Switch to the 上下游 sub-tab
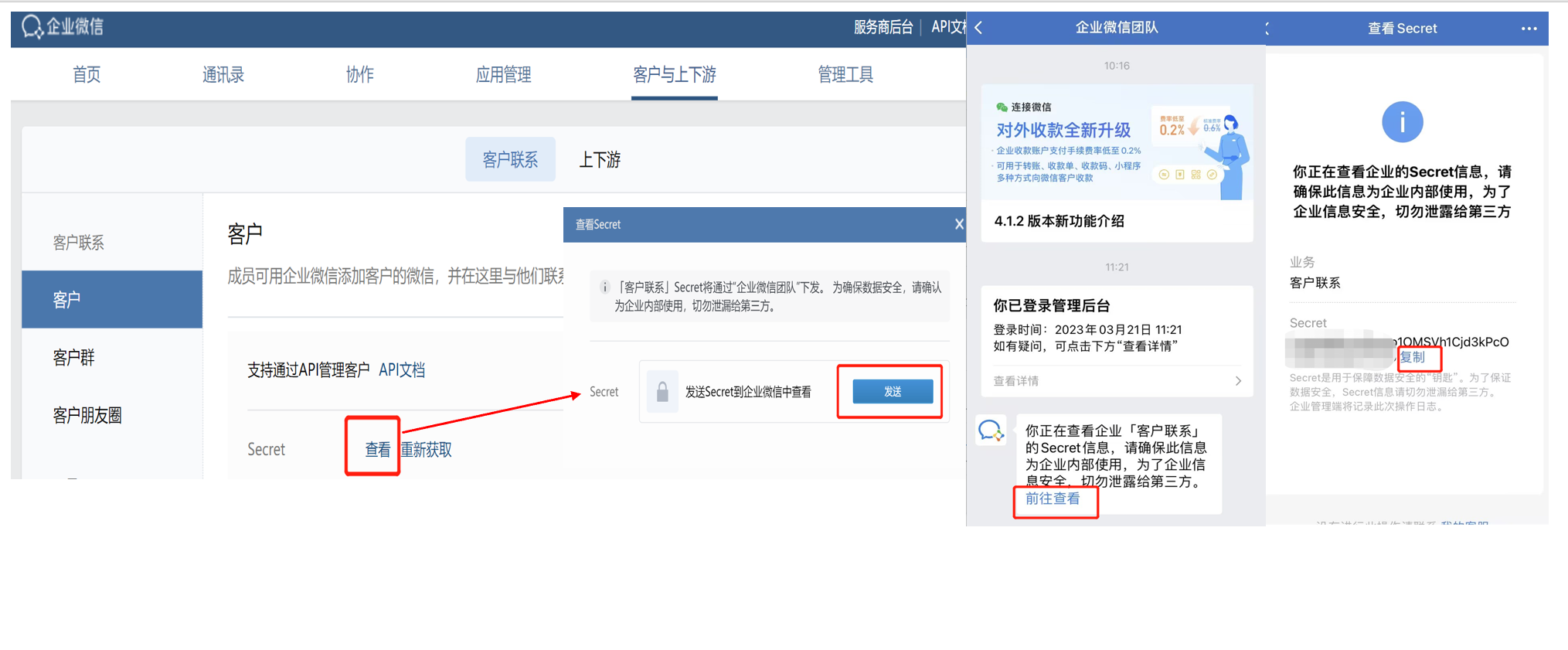 pyautogui.click(x=600, y=159)
